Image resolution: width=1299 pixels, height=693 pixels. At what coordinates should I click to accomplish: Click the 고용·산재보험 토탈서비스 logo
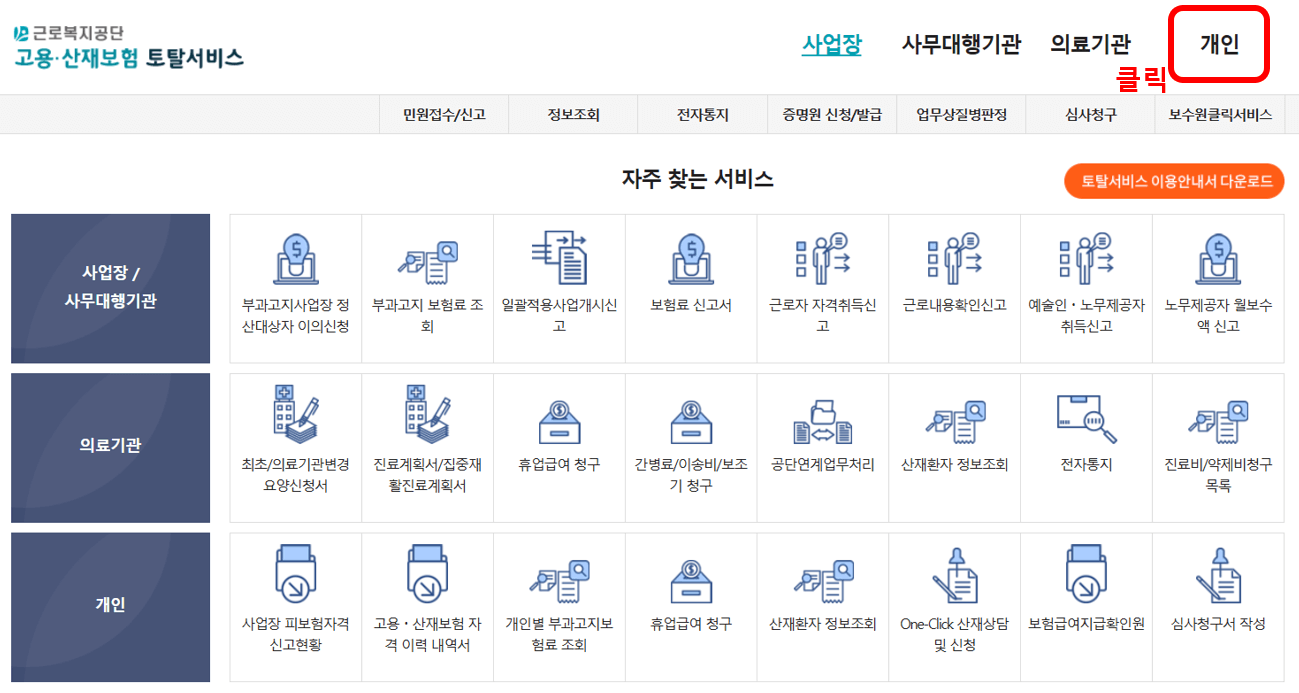click(130, 42)
